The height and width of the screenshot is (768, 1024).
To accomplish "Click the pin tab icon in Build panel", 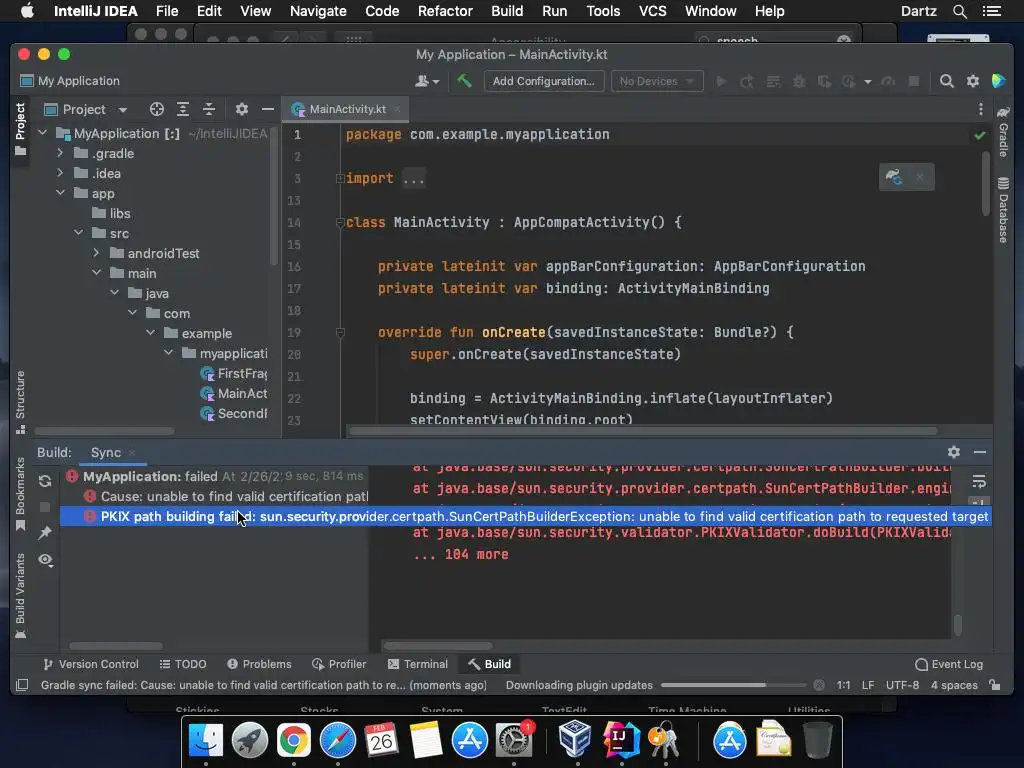I will pyautogui.click(x=45, y=533).
